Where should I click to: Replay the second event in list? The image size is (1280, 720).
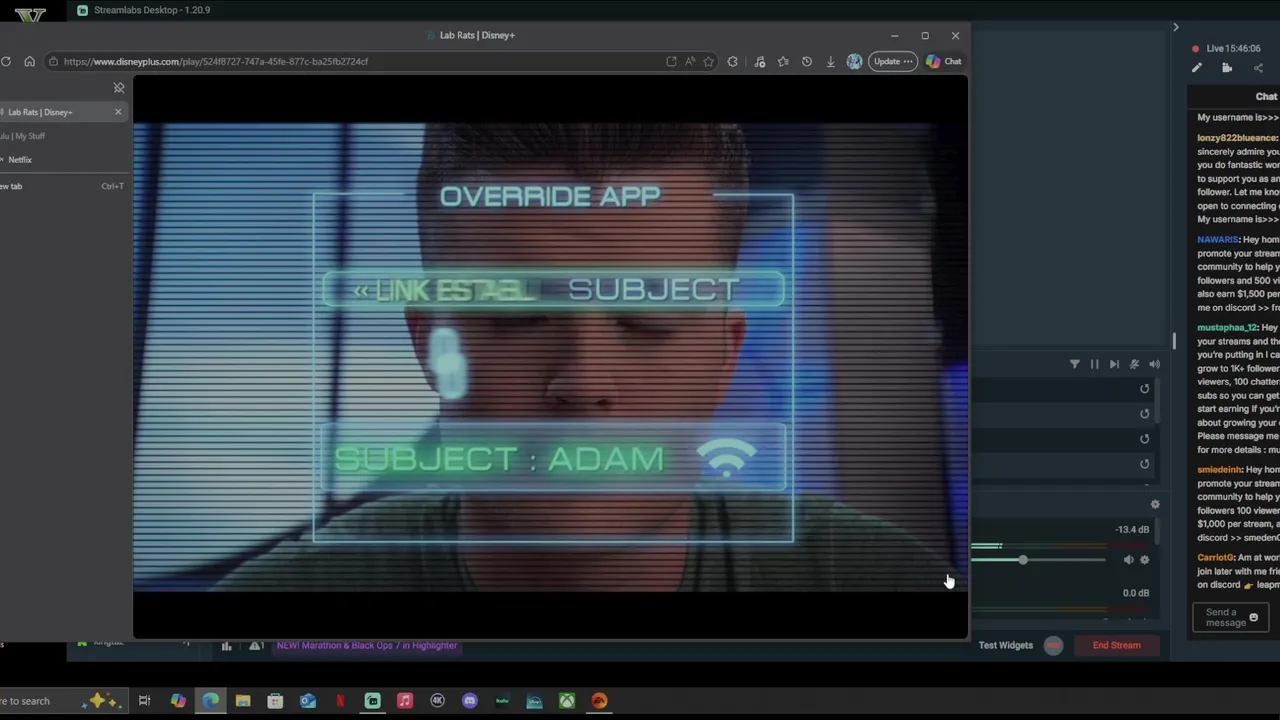click(x=1145, y=414)
